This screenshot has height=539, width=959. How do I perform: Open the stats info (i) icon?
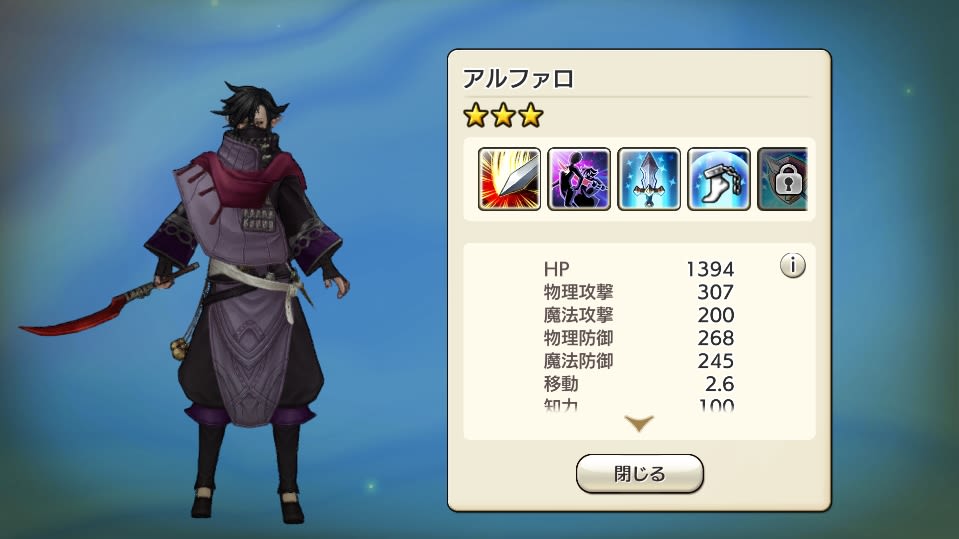tap(793, 266)
